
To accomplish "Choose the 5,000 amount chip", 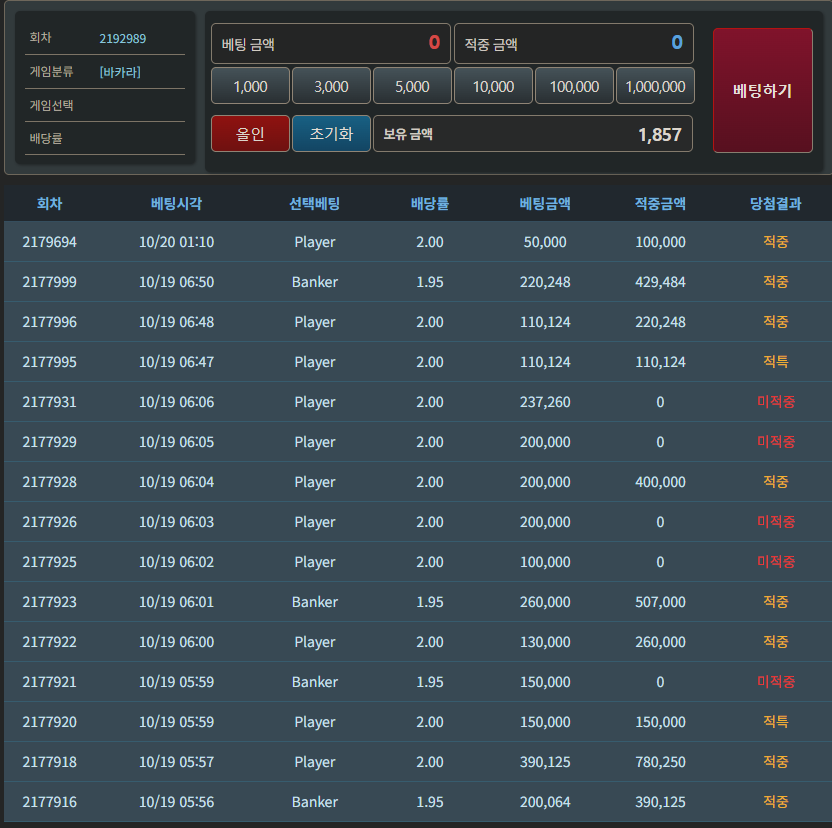I will click(412, 86).
